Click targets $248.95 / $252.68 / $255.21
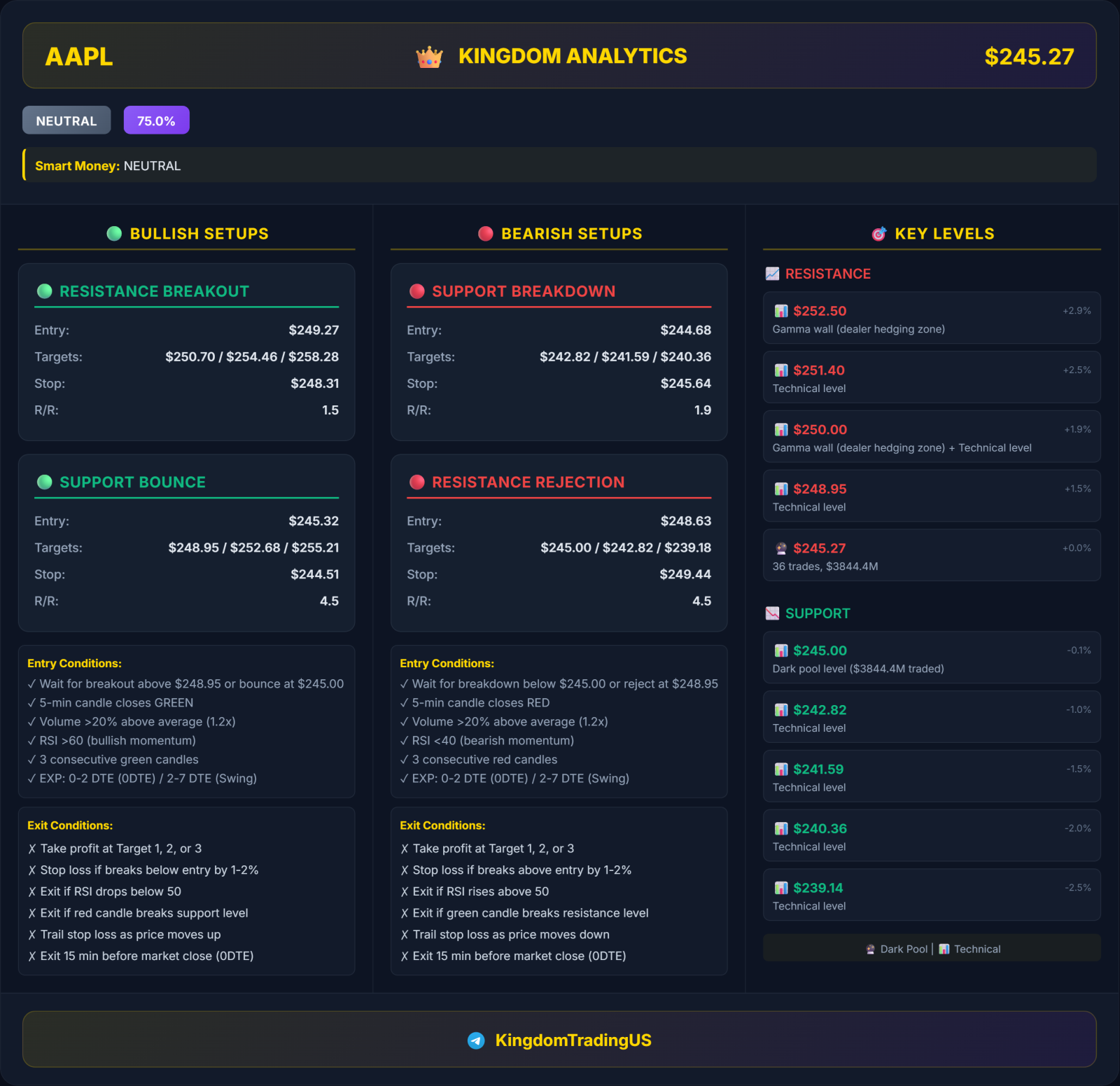Viewport: 1120px width, 1086px height. [x=253, y=548]
